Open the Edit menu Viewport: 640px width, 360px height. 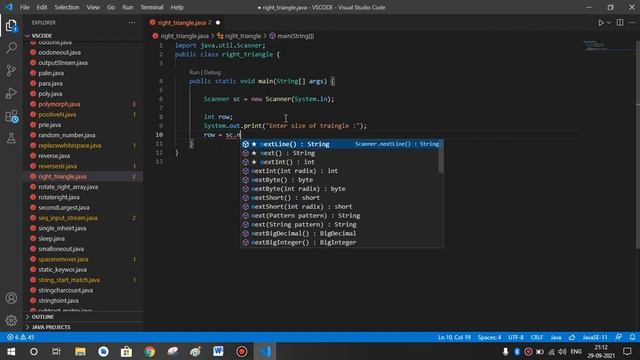pos(42,7)
